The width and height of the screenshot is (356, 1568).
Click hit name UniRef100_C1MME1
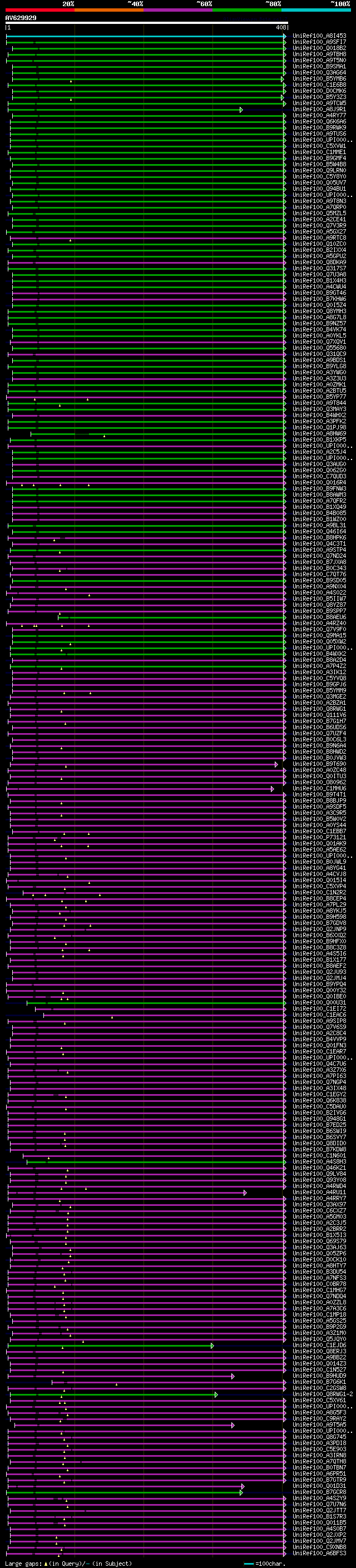point(319,153)
